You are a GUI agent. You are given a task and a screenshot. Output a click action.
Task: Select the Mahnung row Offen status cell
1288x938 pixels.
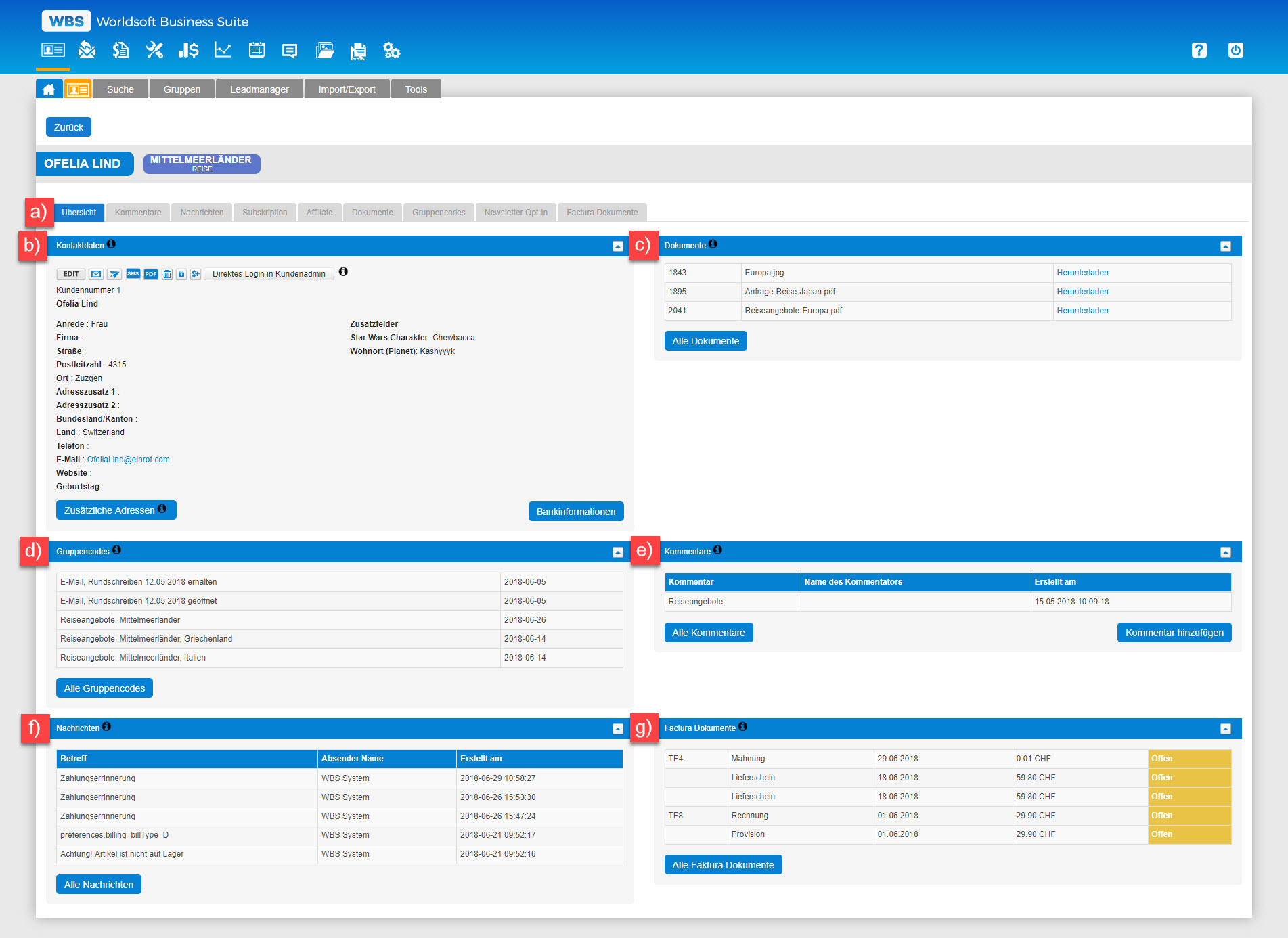(1189, 759)
